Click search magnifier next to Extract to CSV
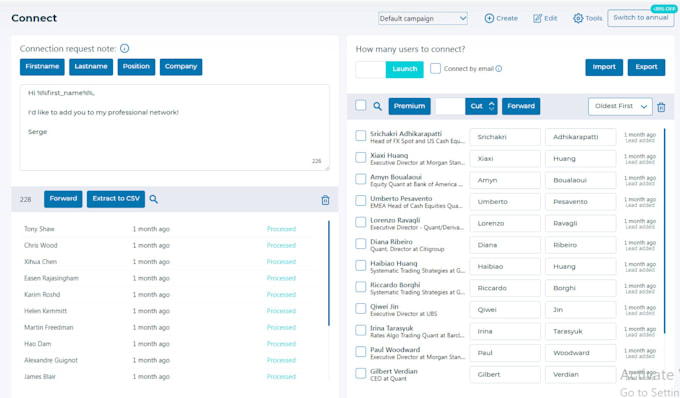Viewport: 680px width, 398px height. point(154,199)
